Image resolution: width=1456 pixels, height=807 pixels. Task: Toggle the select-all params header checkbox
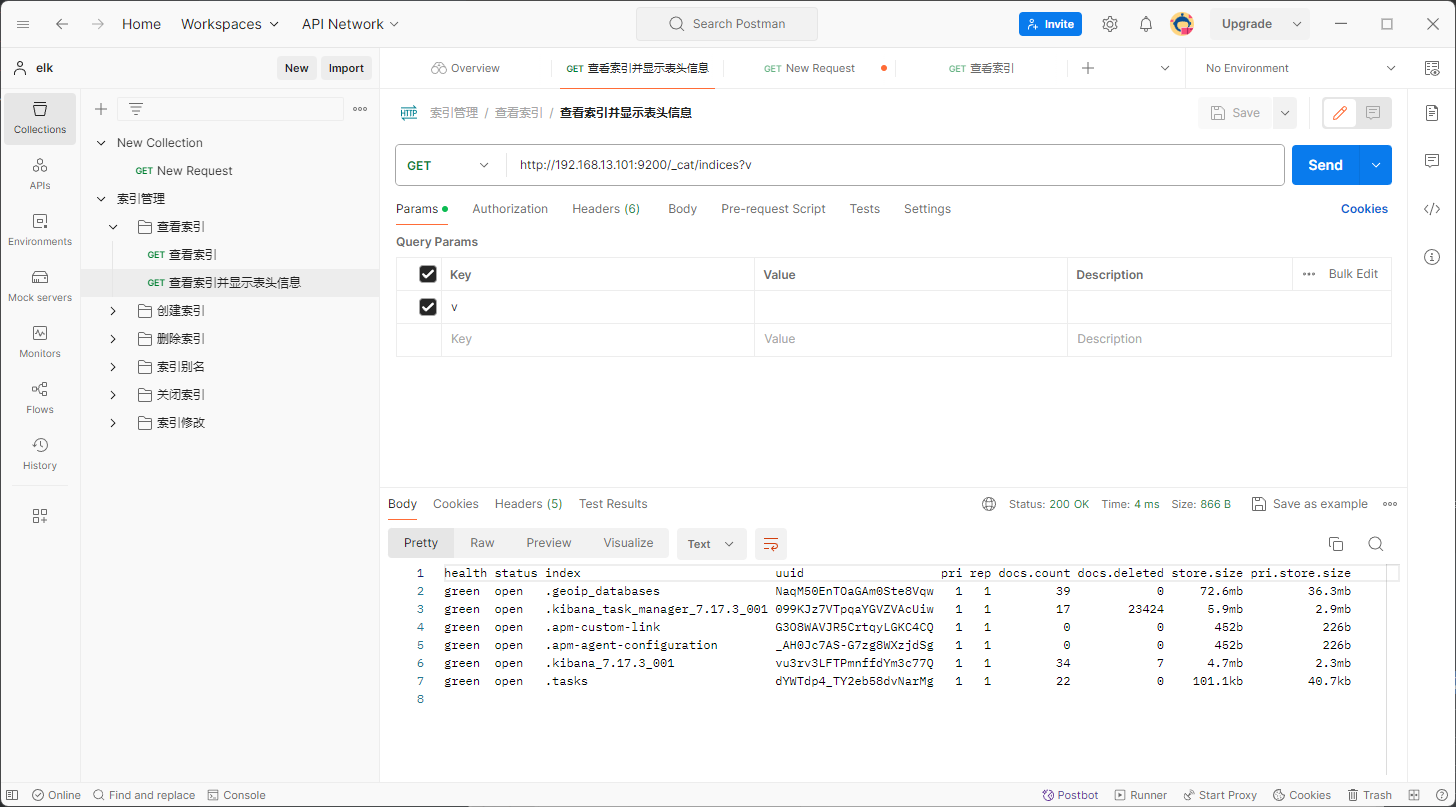428,274
